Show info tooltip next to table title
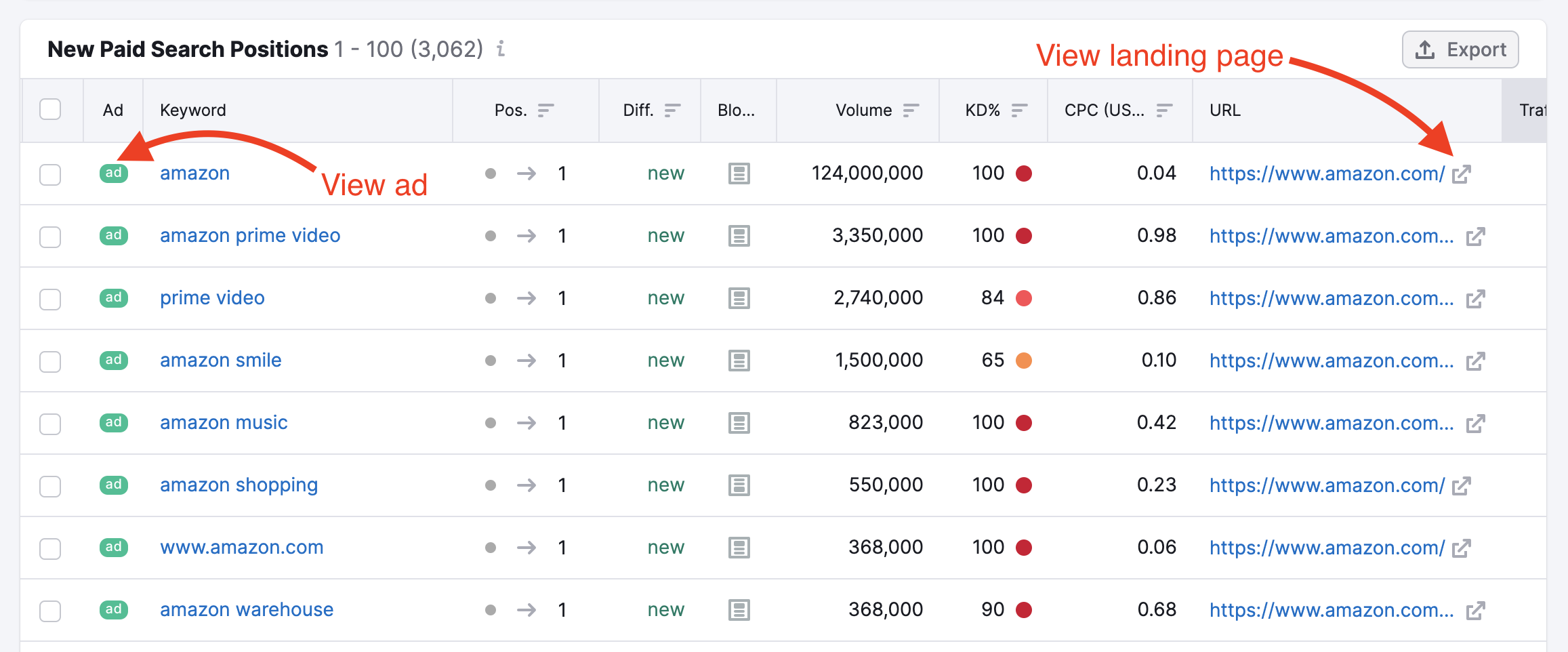 pyautogui.click(x=501, y=49)
